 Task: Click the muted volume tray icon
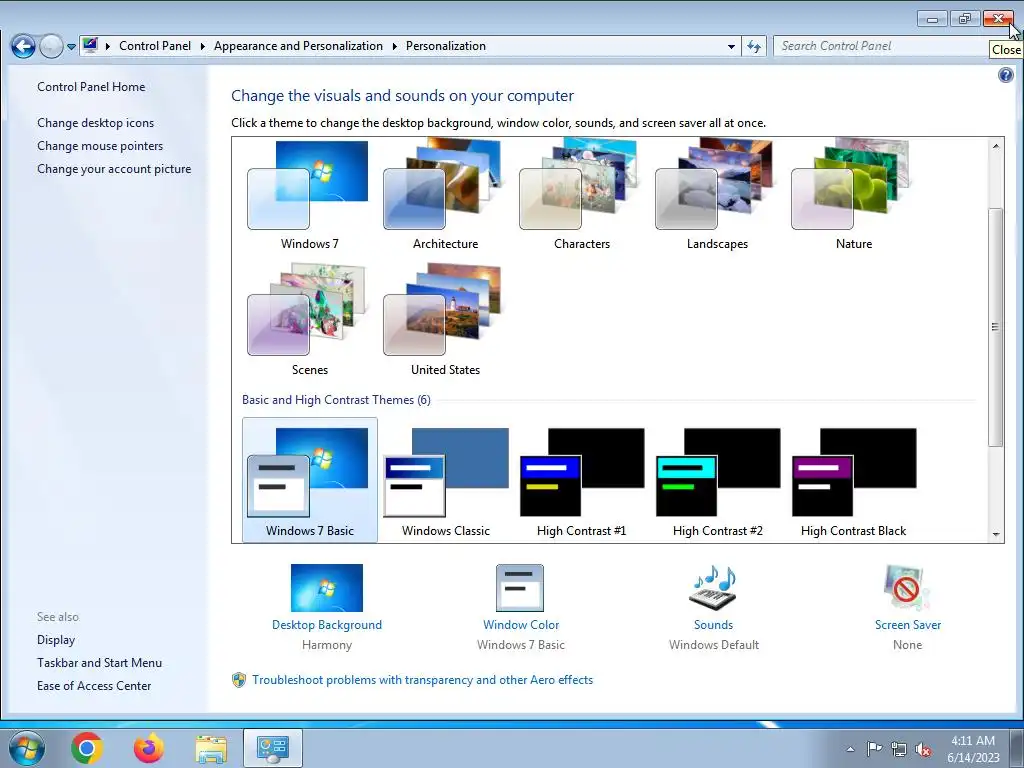click(923, 749)
